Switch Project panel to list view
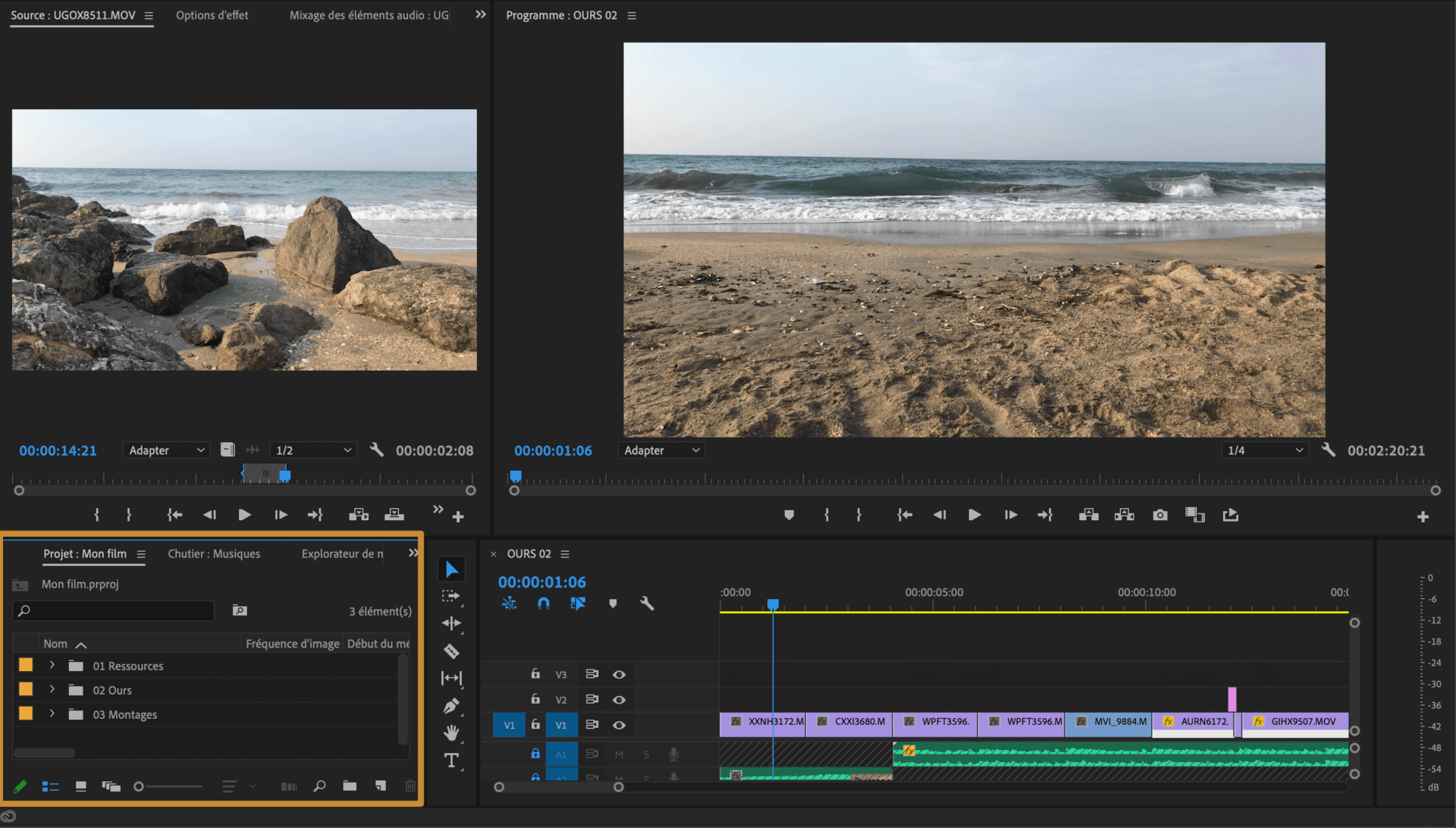 (50, 786)
